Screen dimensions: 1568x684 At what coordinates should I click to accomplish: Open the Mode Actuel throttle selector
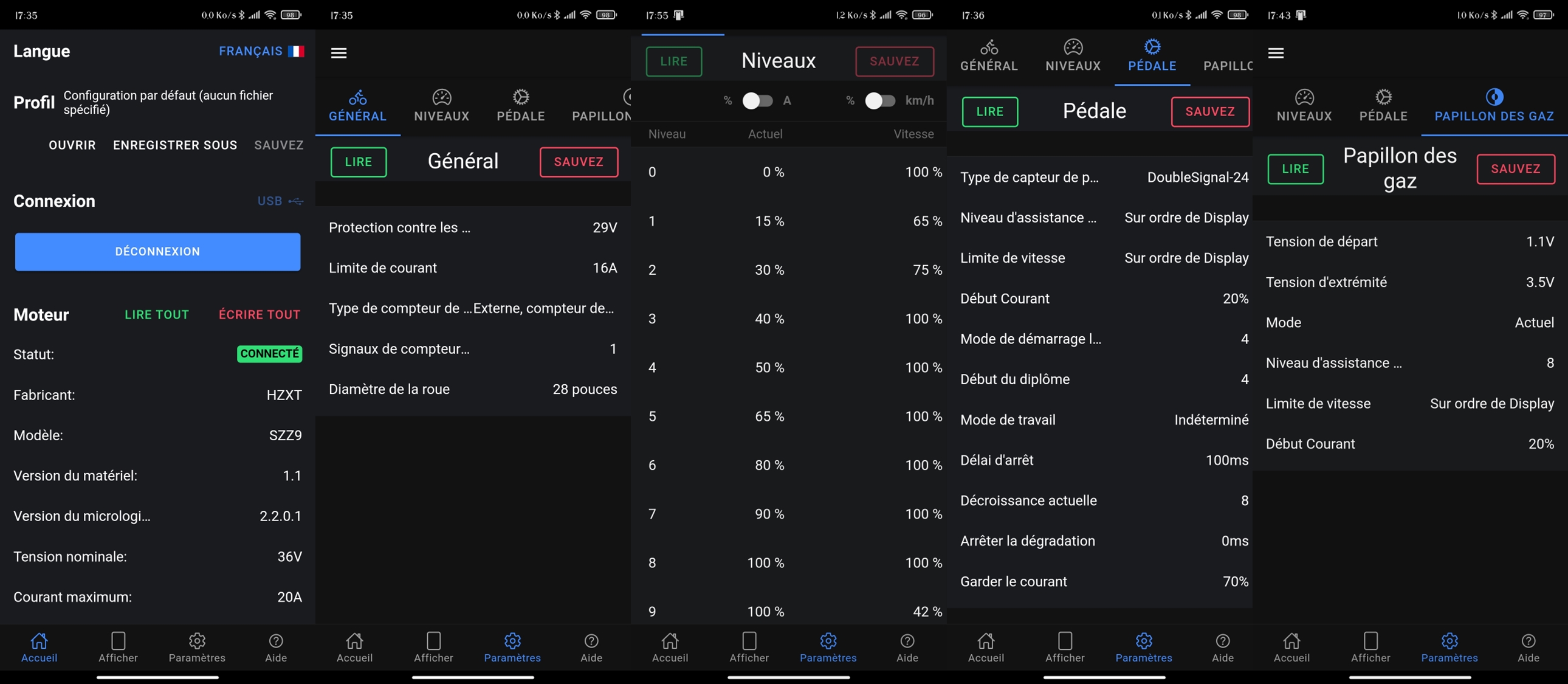coord(1410,322)
